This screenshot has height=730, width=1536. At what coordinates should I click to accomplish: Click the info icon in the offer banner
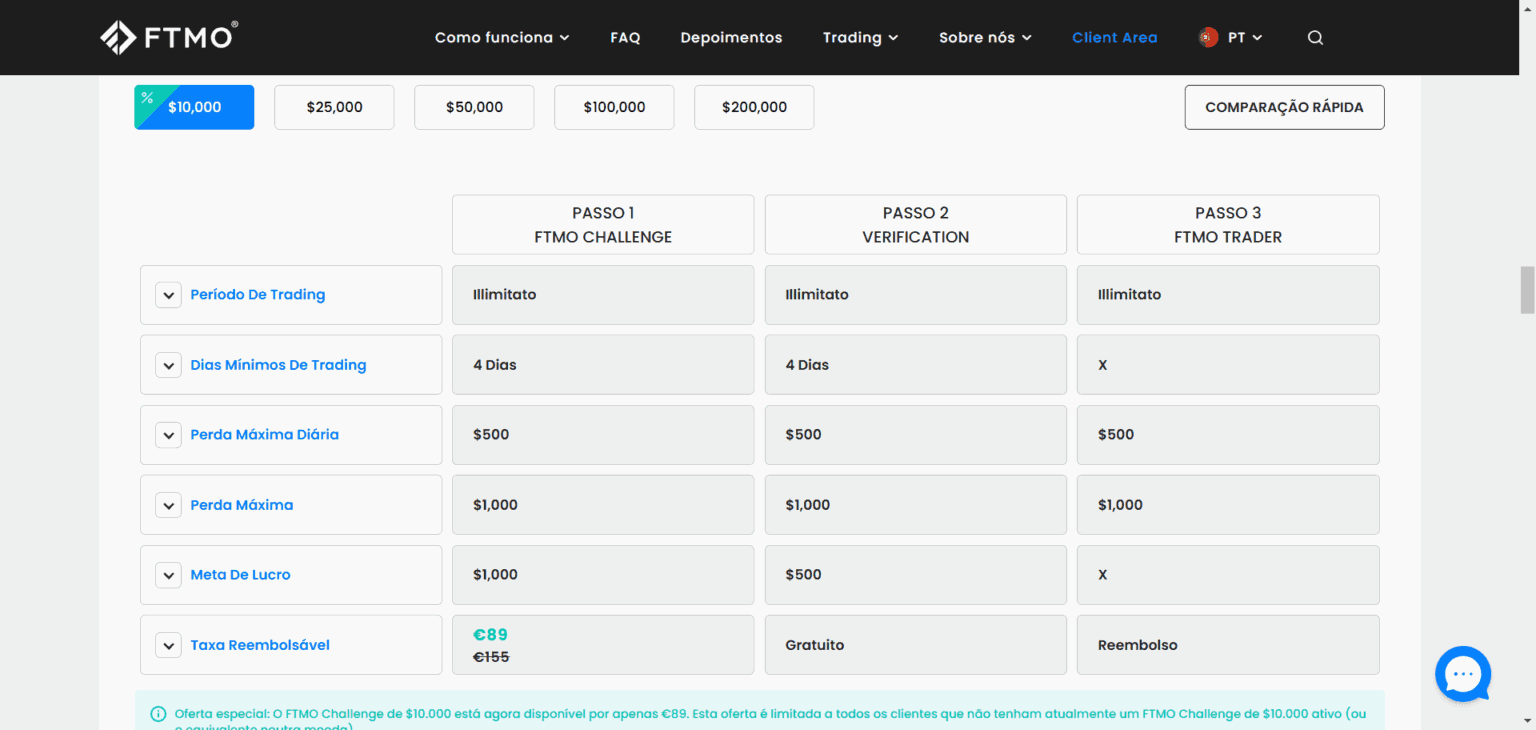point(158,713)
